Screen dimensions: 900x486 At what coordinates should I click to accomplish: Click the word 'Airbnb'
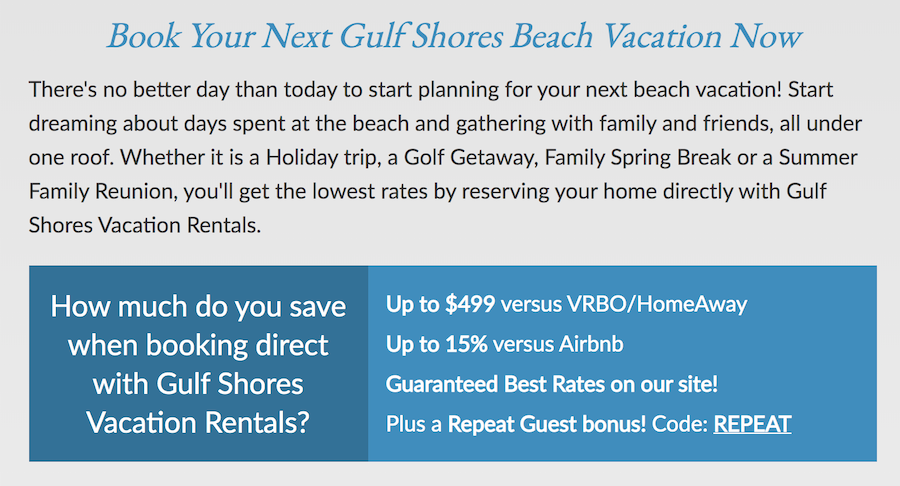coord(591,344)
